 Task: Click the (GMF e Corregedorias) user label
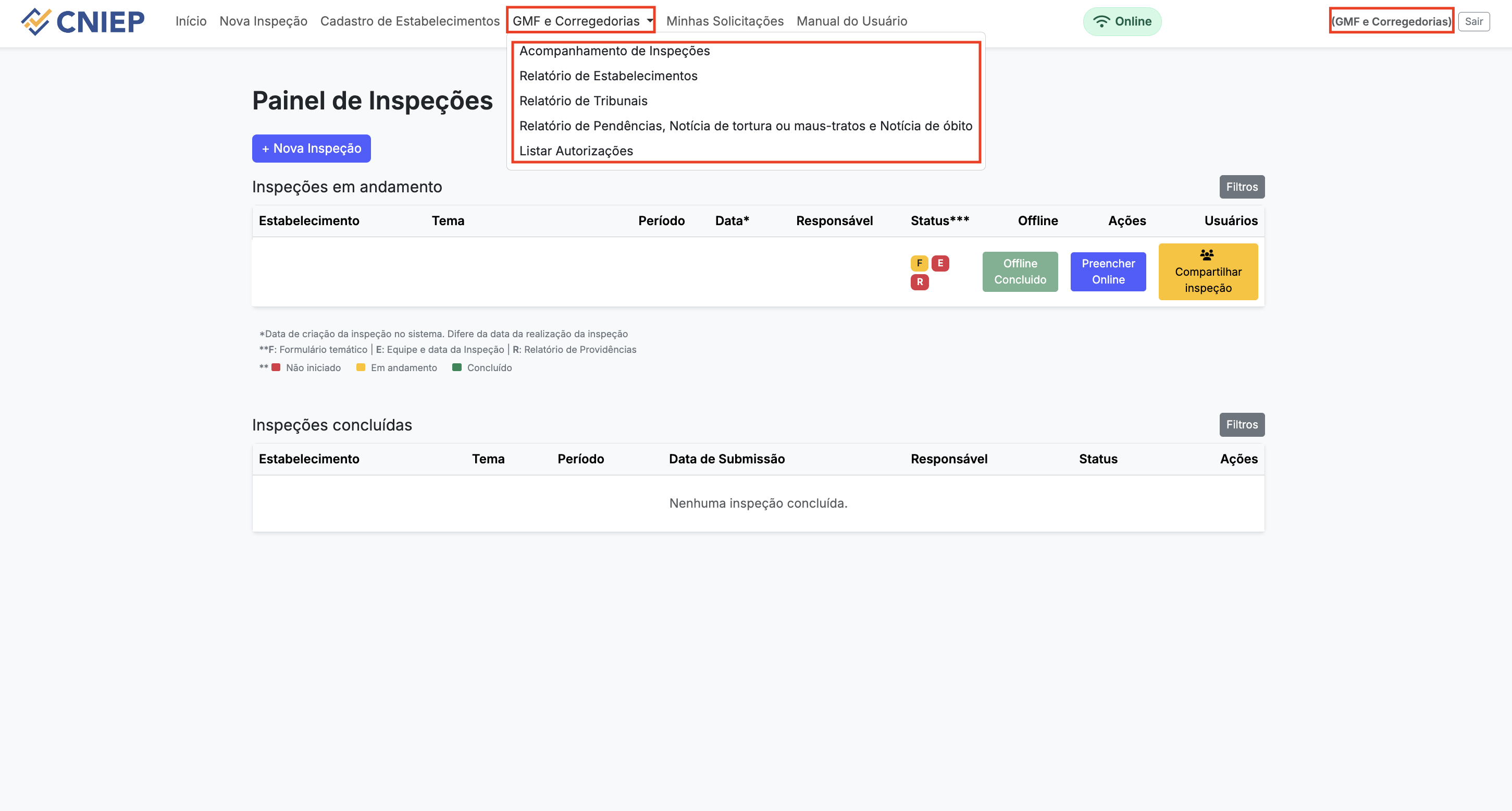pyautogui.click(x=1391, y=22)
